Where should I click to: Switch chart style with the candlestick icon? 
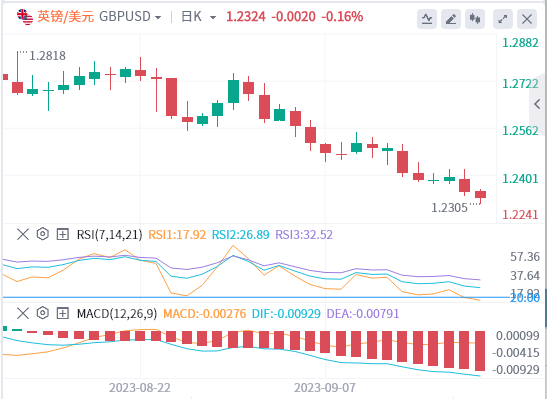[475, 19]
